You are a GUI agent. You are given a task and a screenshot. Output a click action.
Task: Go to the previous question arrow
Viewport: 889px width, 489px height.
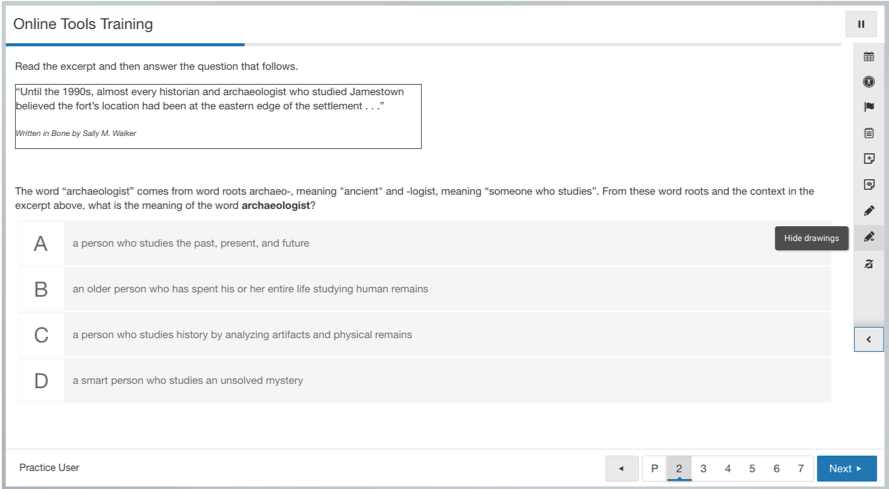pos(621,468)
